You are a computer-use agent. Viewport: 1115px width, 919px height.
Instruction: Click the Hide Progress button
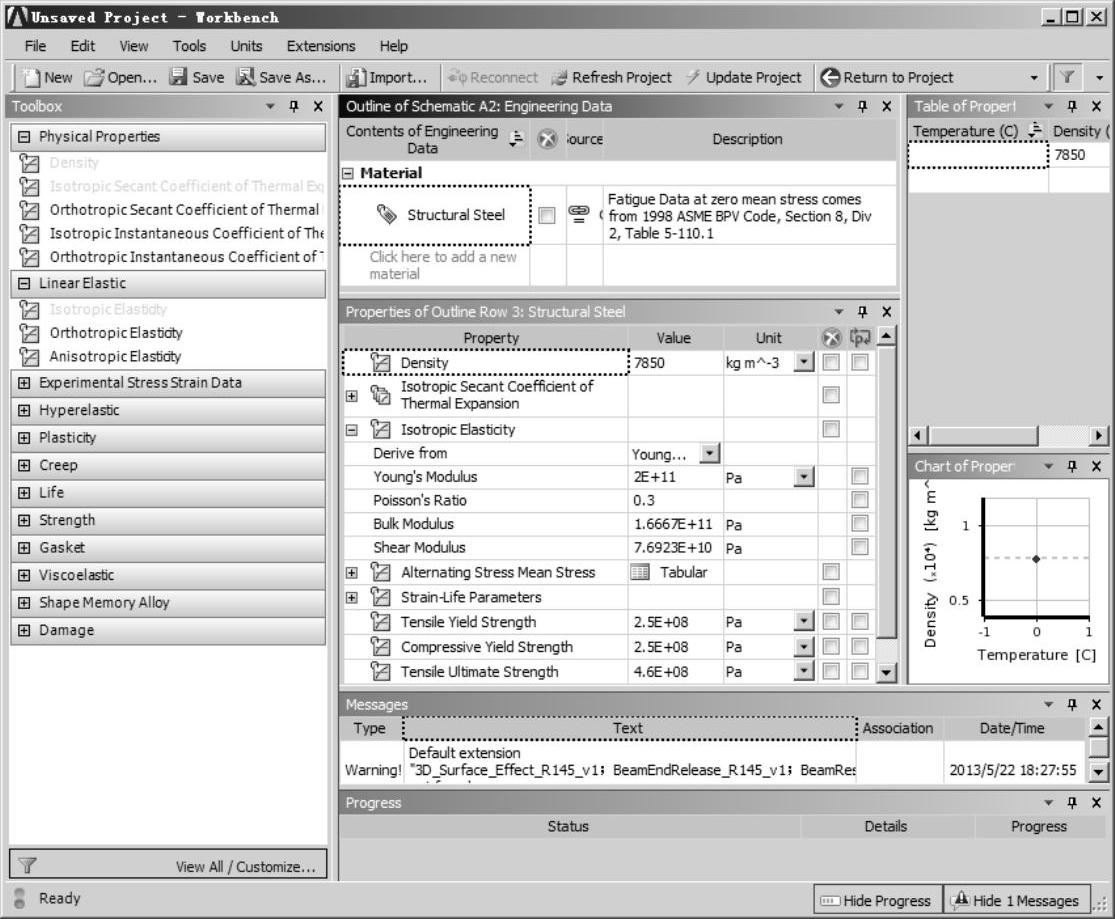click(x=875, y=901)
